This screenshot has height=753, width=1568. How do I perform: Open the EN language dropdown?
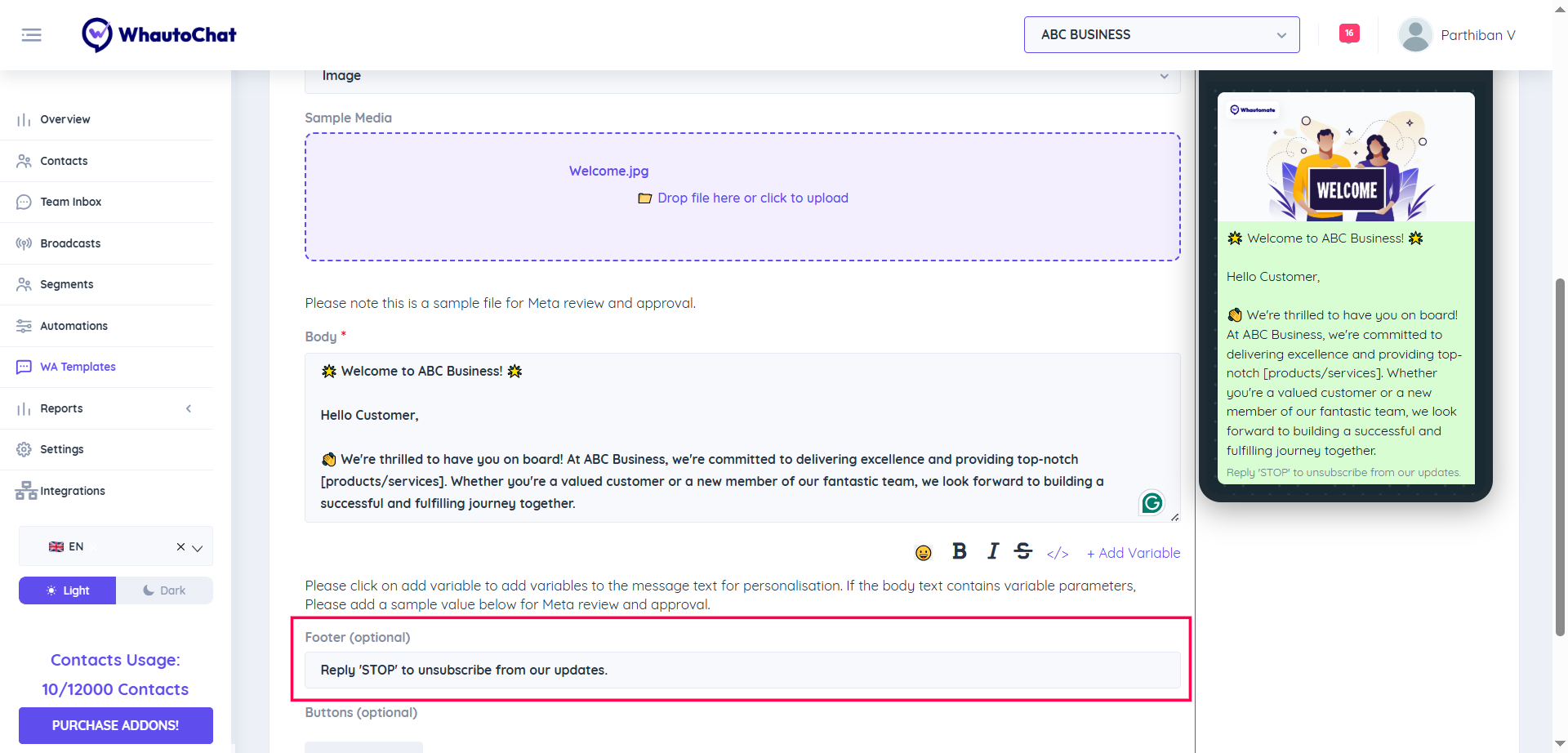(x=198, y=546)
